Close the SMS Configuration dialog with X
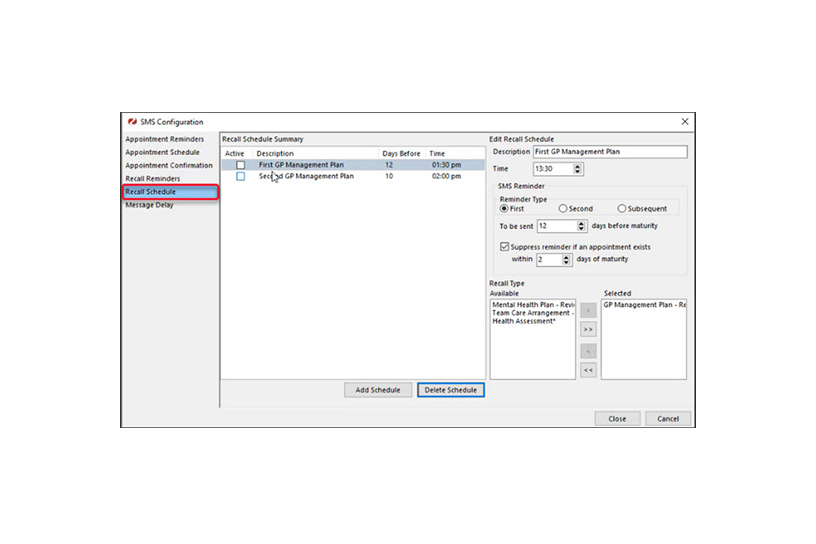816x544 pixels. pyautogui.click(x=684, y=122)
